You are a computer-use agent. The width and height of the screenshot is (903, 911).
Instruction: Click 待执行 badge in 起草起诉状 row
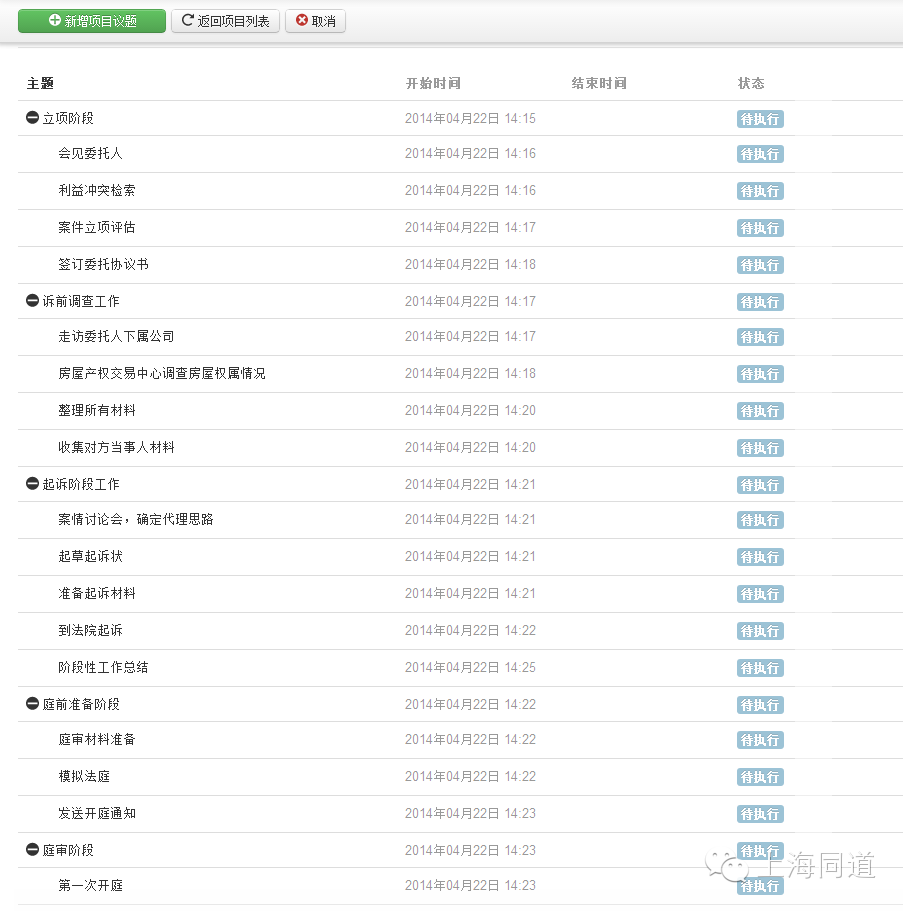pos(760,557)
